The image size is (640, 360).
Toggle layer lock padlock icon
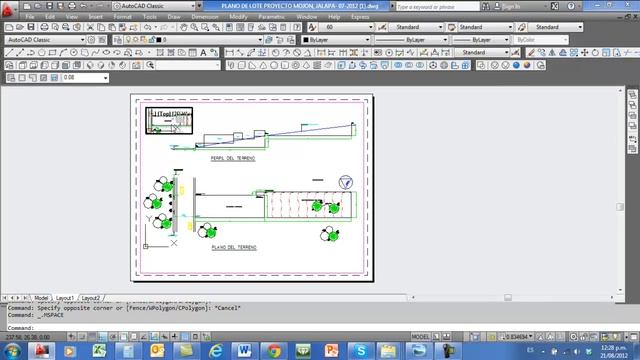tap(152, 40)
